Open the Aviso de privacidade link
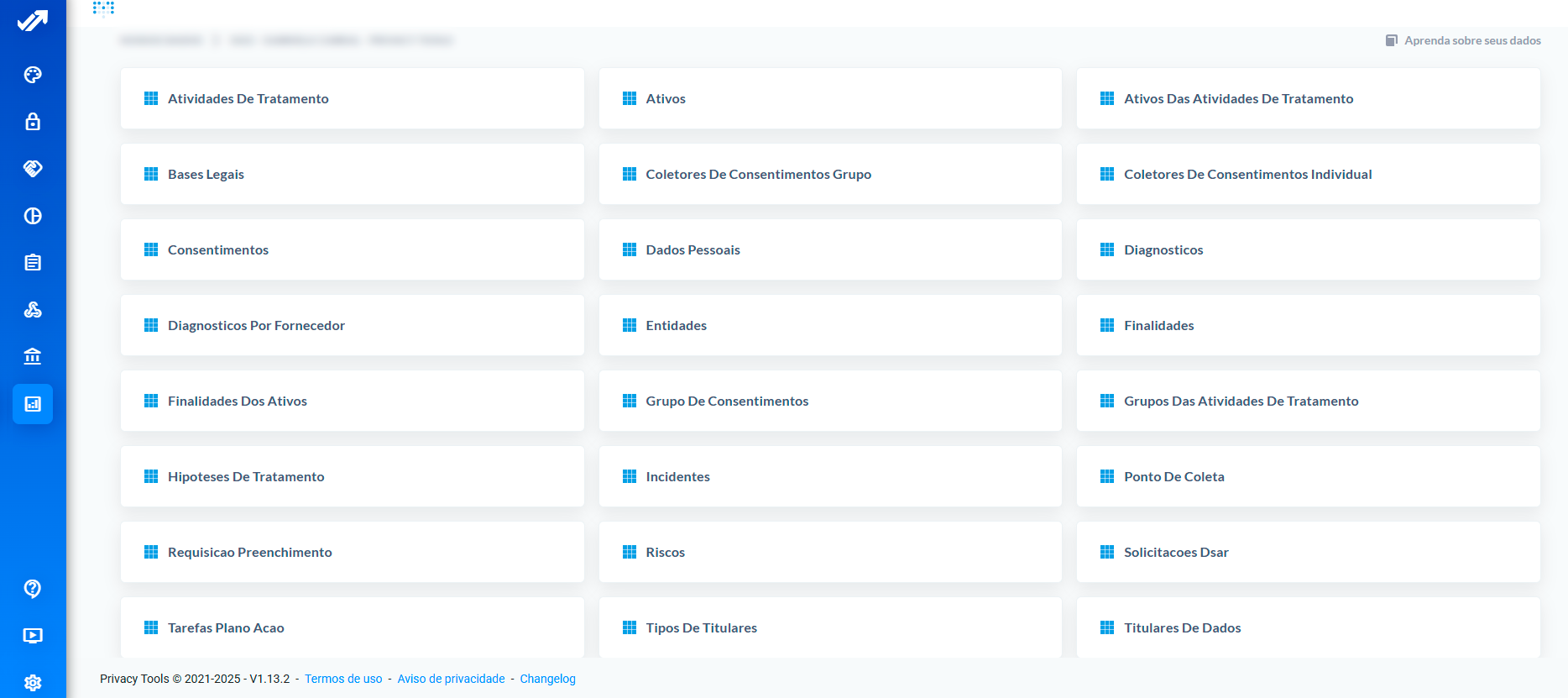 pos(451,679)
